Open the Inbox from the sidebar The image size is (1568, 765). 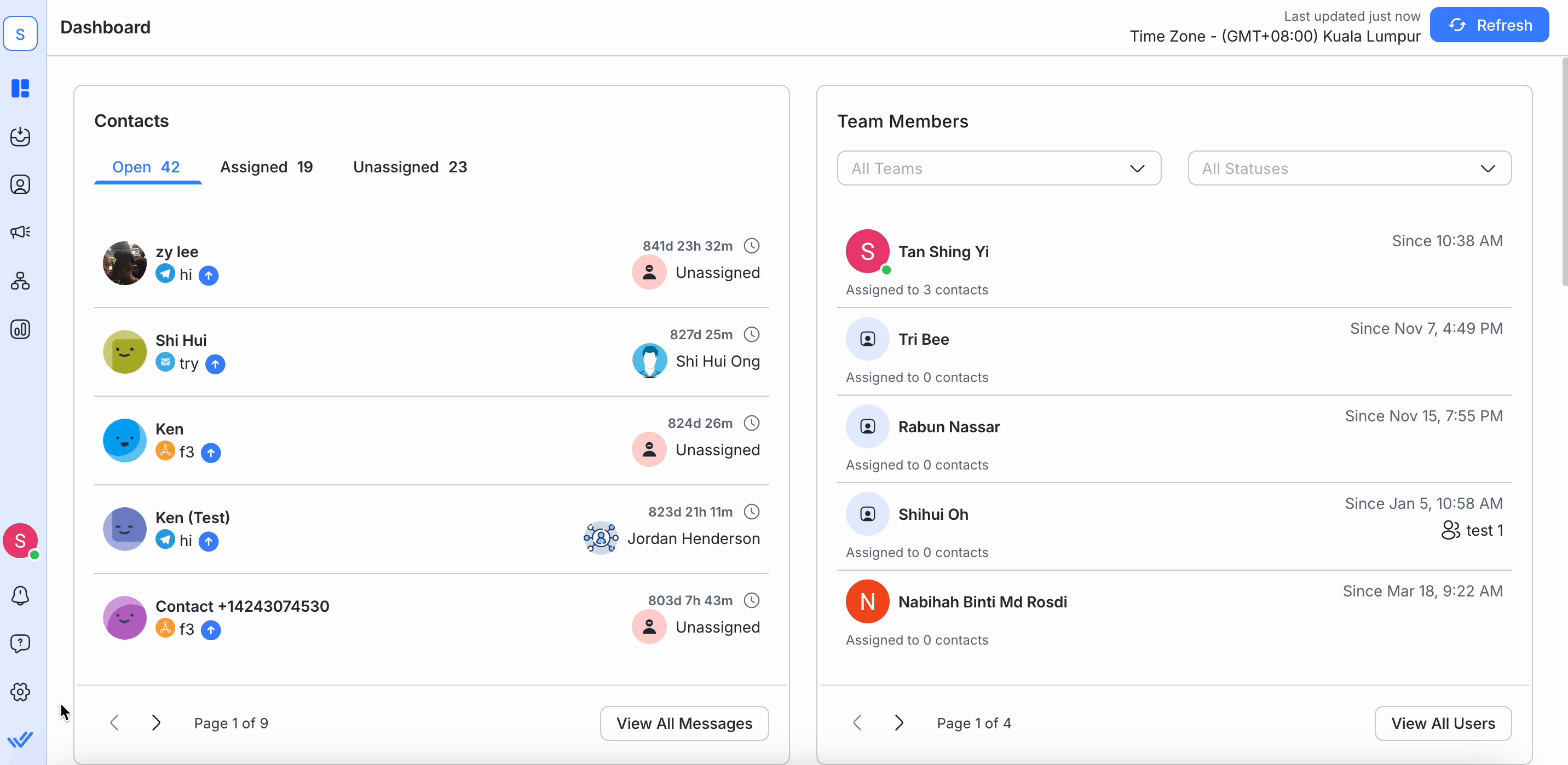click(20, 137)
